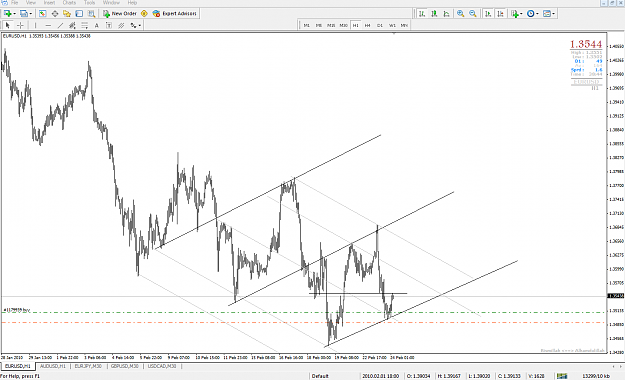Switch chart to Candlesticks mode

click(x=434, y=14)
